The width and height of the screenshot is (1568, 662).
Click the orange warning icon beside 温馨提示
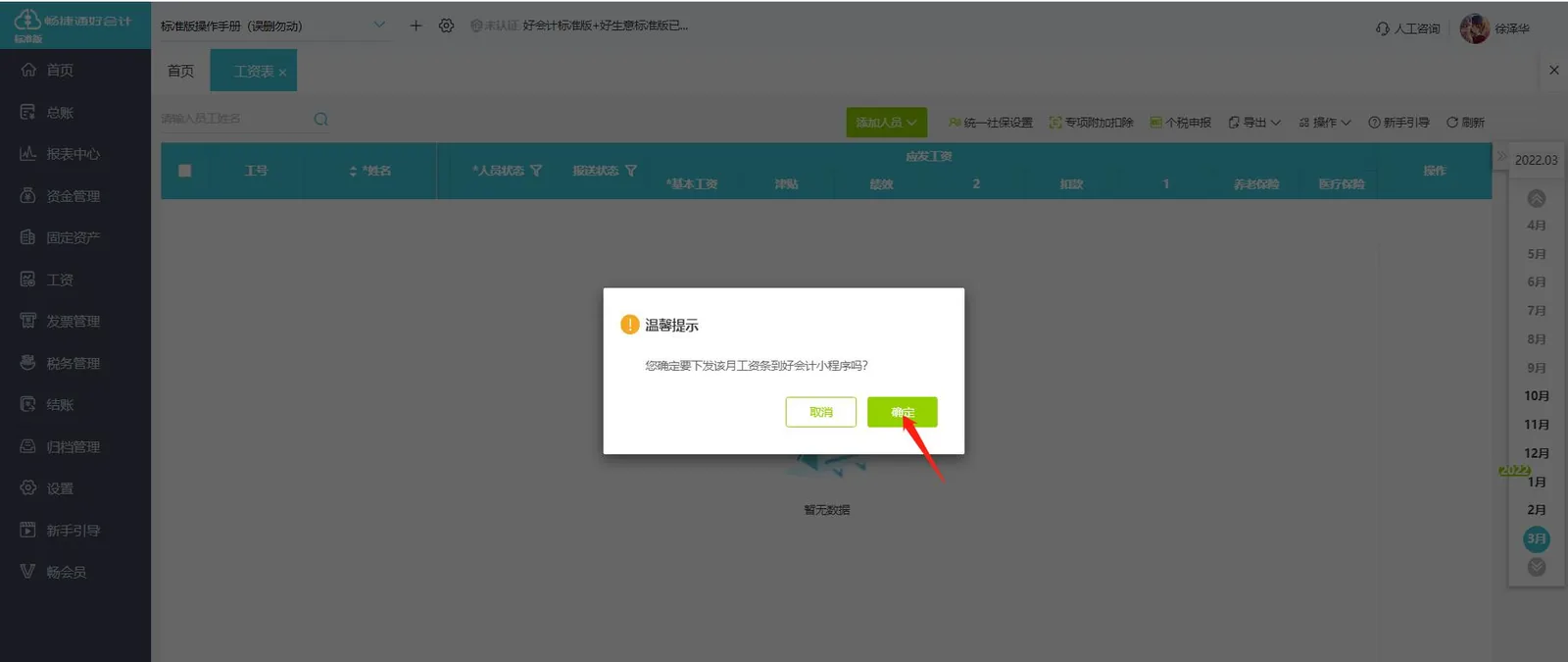point(630,325)
